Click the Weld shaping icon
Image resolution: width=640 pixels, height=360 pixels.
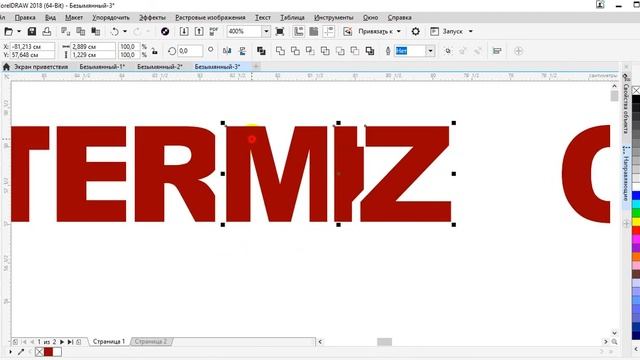click(280, 51)
